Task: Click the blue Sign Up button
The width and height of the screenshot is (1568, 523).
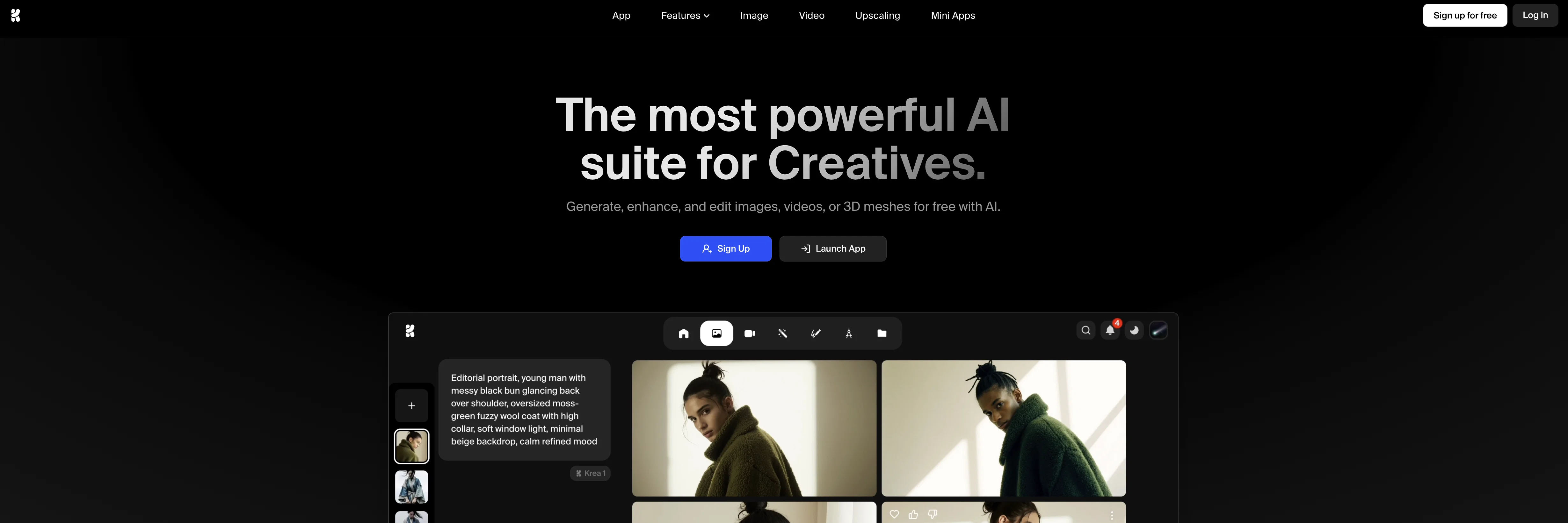Action: pyautogui.click(x=726, y=249)
